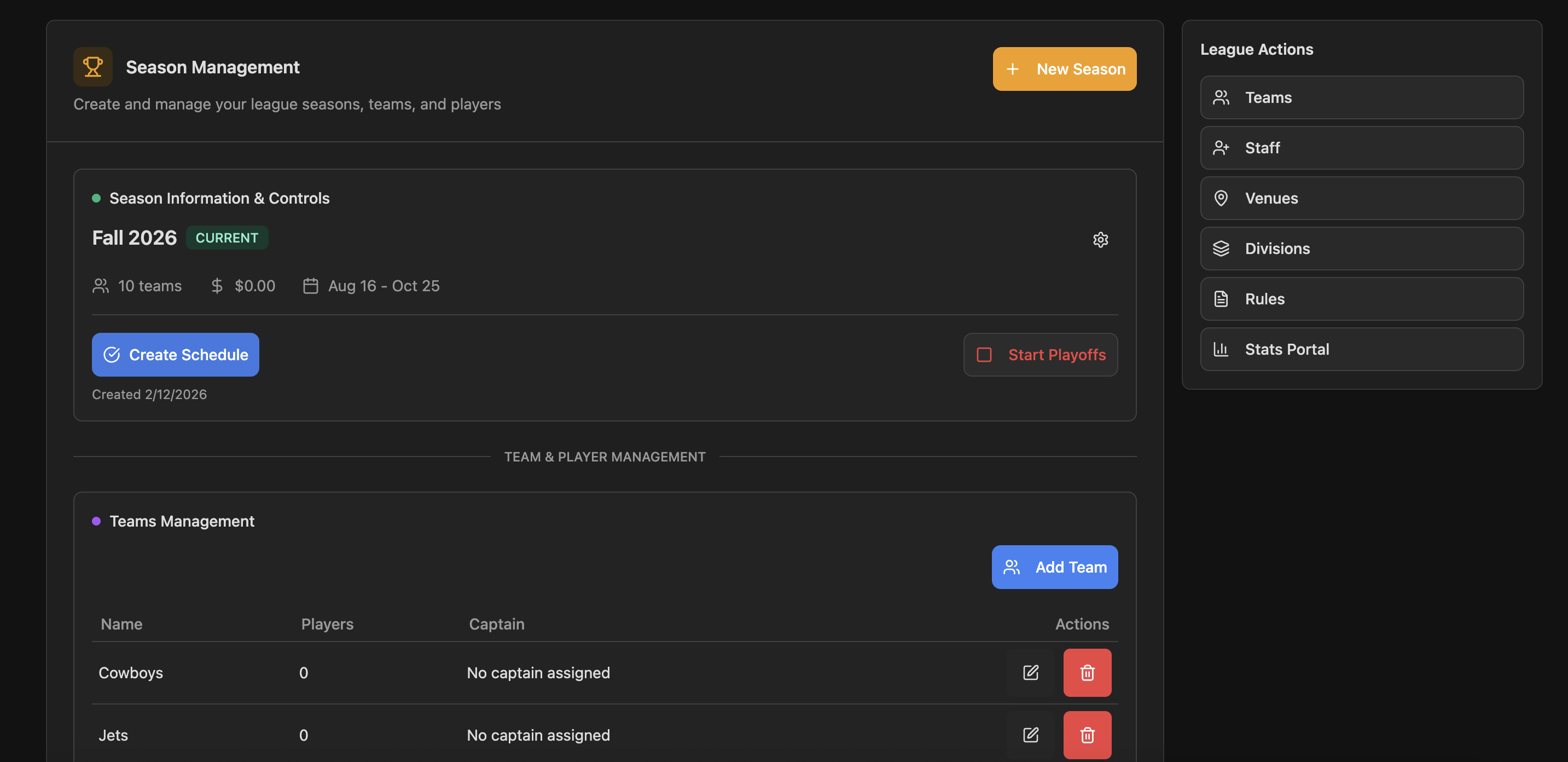1568x762 pixels.
Task: Select the Venues location pin icon
Action: tap(1221, 198)
